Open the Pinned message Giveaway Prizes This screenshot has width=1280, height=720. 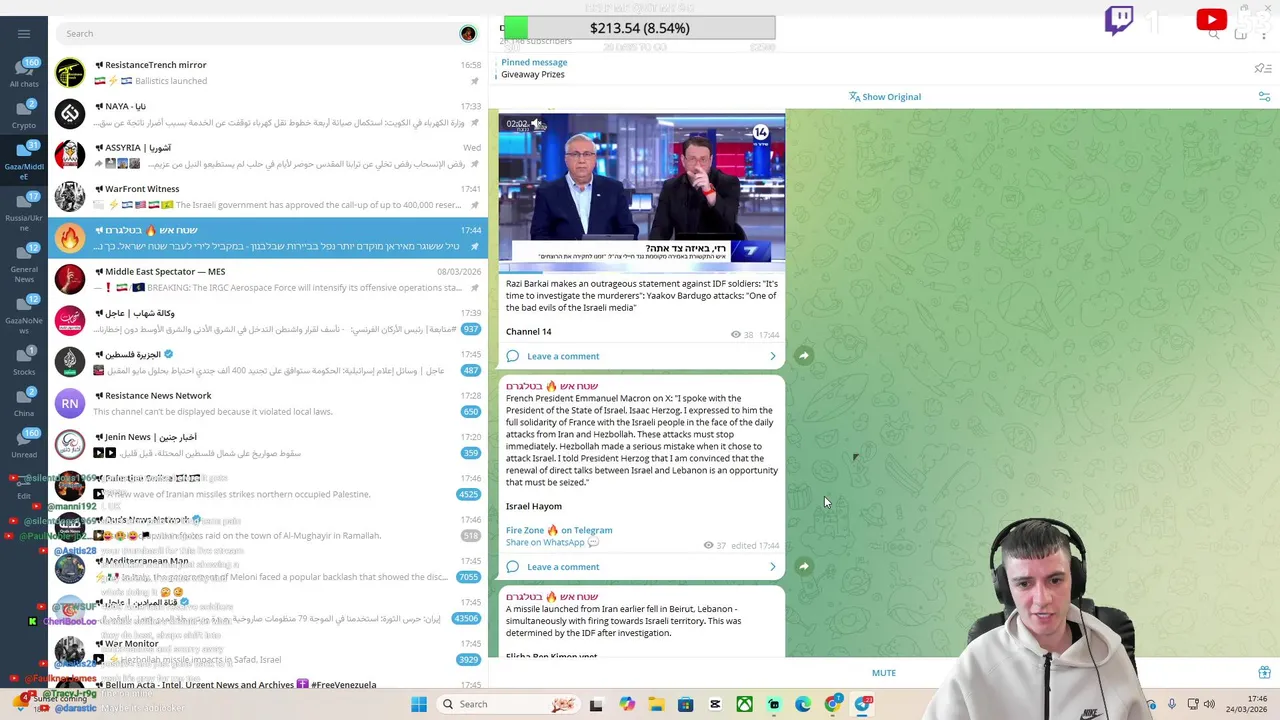pos(534,68)
